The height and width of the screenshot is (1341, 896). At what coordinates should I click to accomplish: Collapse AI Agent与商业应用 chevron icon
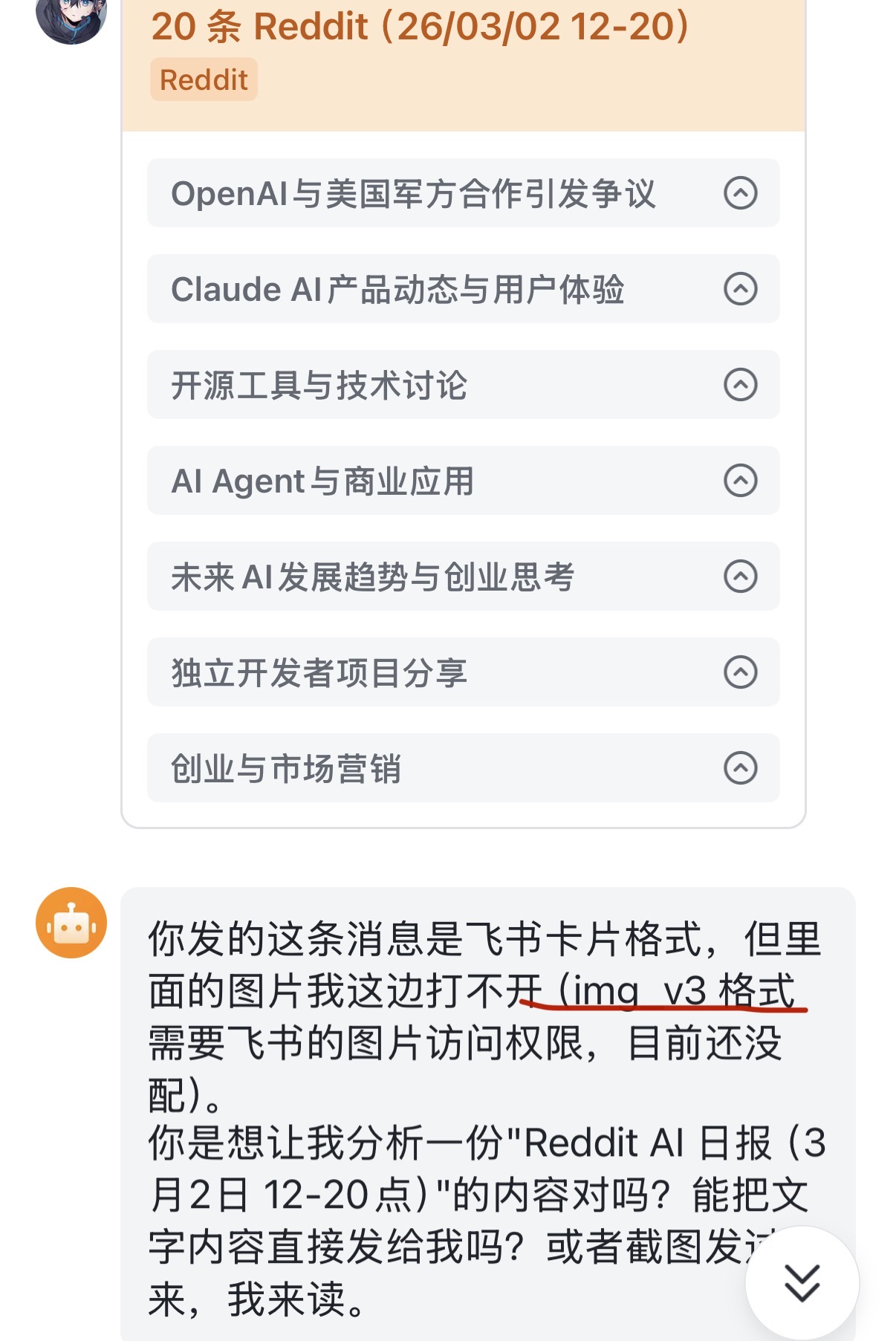(740, 481)
